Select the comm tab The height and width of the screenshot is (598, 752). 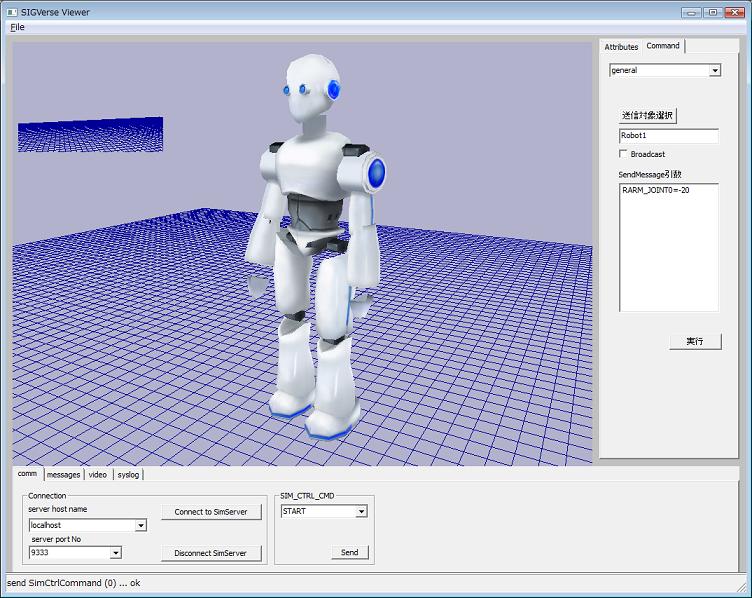coord(27,474)
